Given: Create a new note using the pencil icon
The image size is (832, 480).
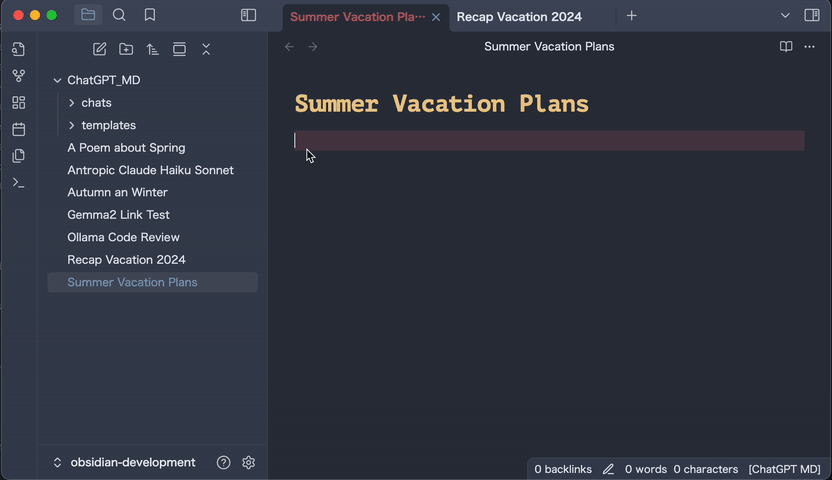Looking at the screenshot, I should pyautogui.click(x=99, y=49).
